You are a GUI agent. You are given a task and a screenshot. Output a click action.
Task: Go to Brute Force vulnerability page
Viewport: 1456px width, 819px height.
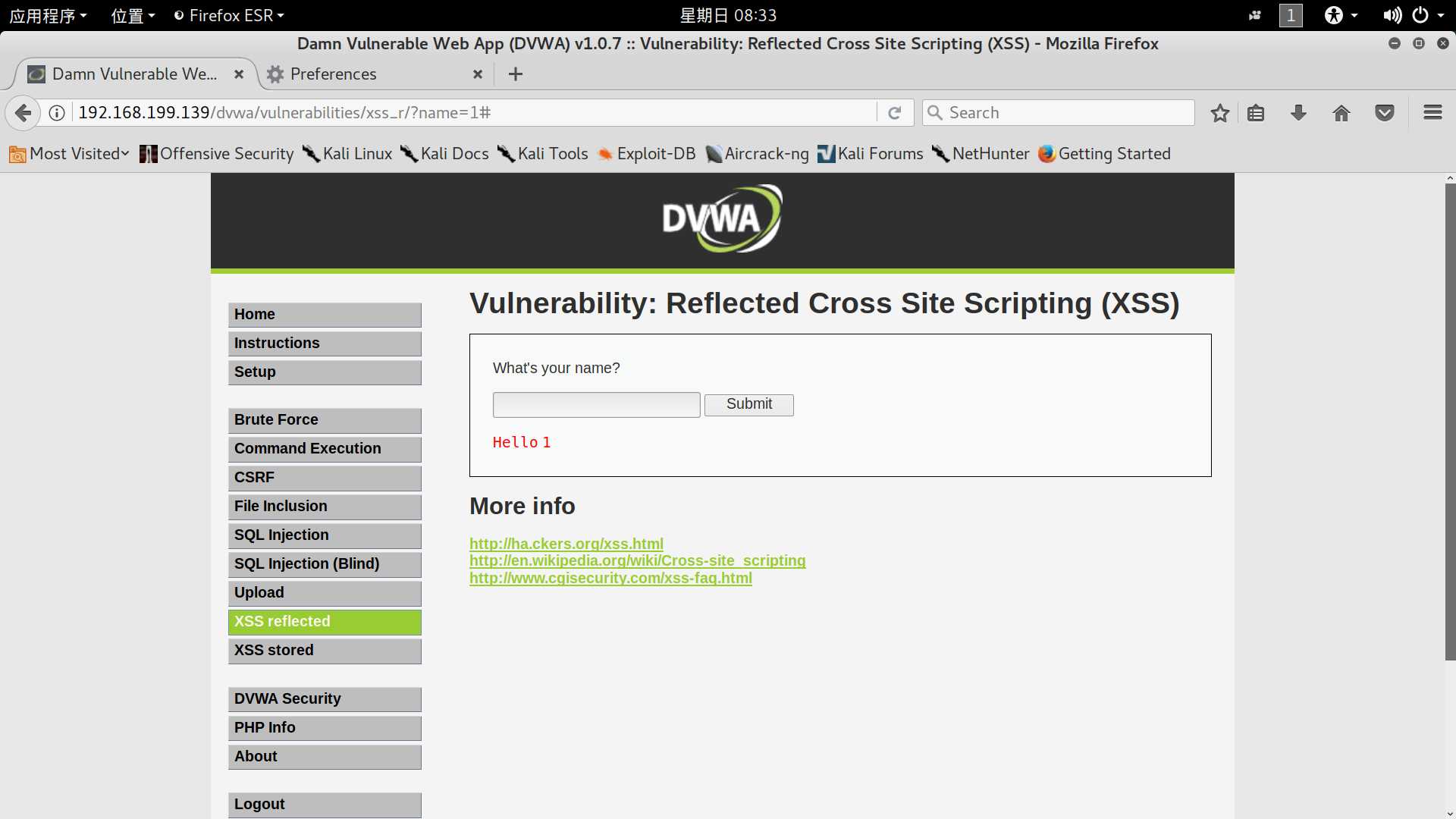pos(325,420)
